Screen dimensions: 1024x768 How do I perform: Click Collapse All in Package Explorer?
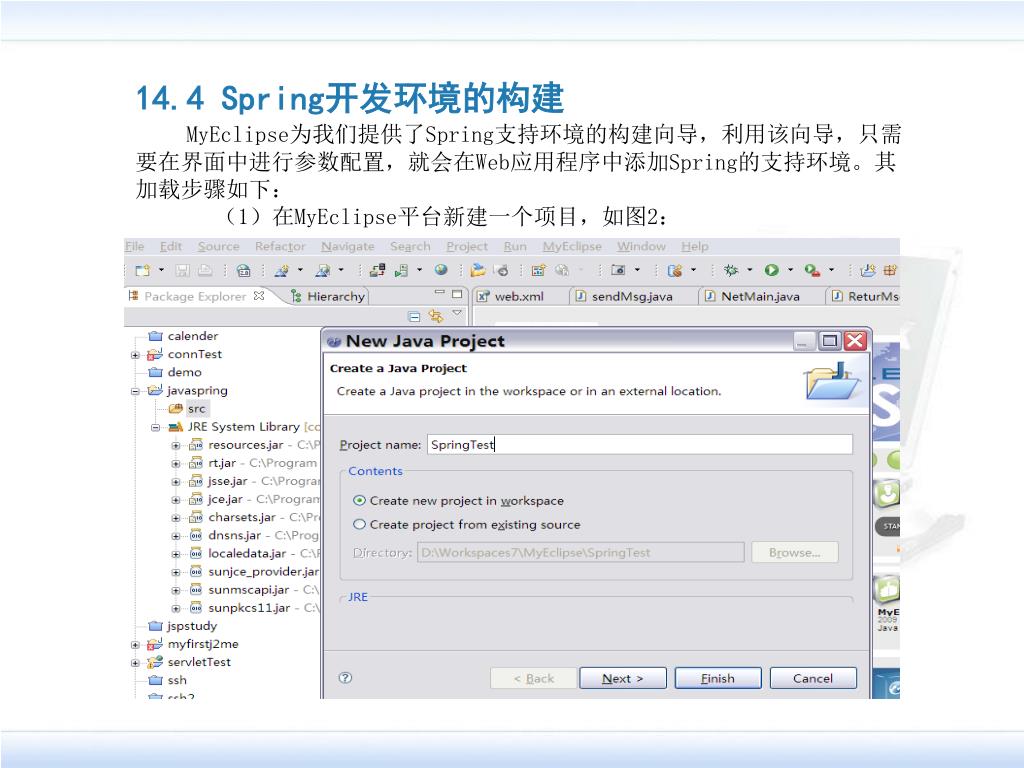(414, 317)
